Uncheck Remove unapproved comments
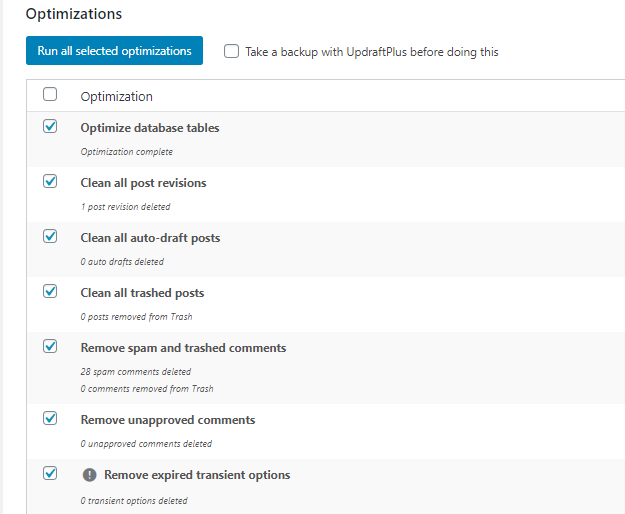The image size is (625, 514). (50, 418)
